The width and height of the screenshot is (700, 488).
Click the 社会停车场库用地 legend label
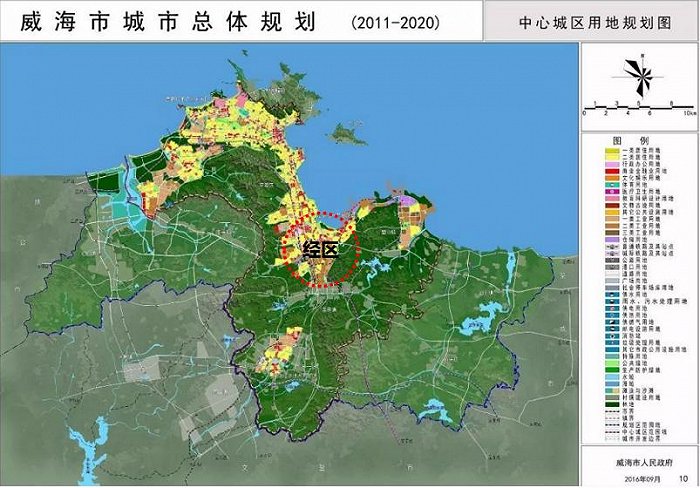pyautogui.click(x=648, y=288)
